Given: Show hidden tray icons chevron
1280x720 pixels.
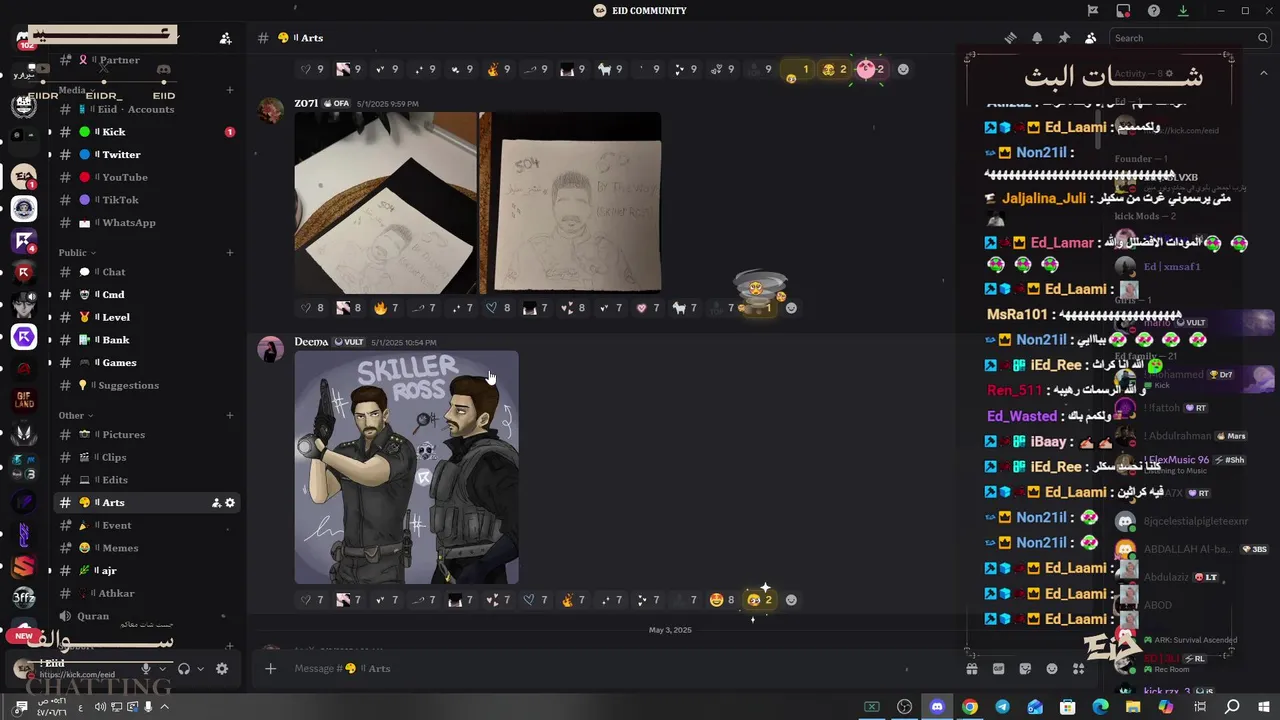Looking at the screenshot, I should [x=165, y=707].
